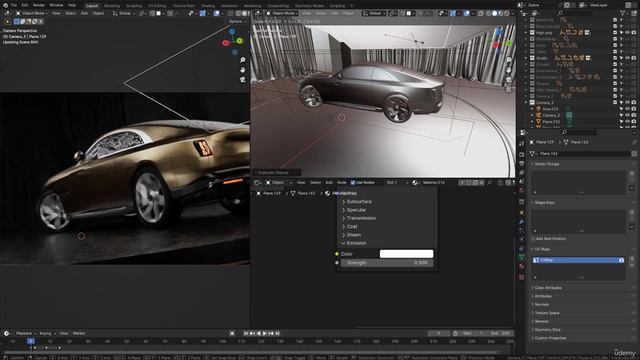Switch to the Layout workspace tab
The height and width of the screenshot is (360, 640).
(92, 6)
